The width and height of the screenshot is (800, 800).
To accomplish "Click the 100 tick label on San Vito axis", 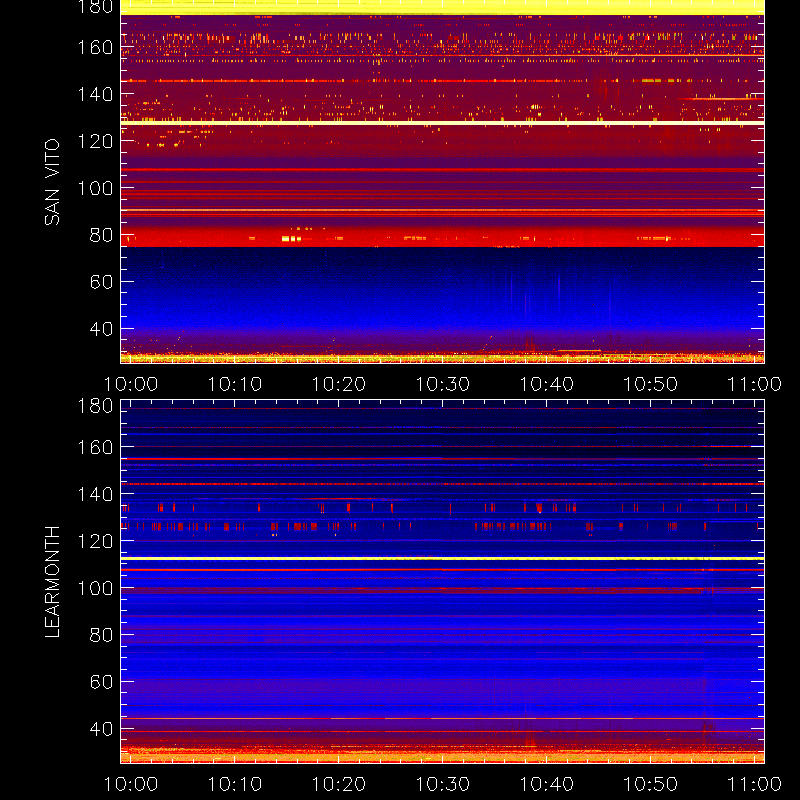I will 95,188.
